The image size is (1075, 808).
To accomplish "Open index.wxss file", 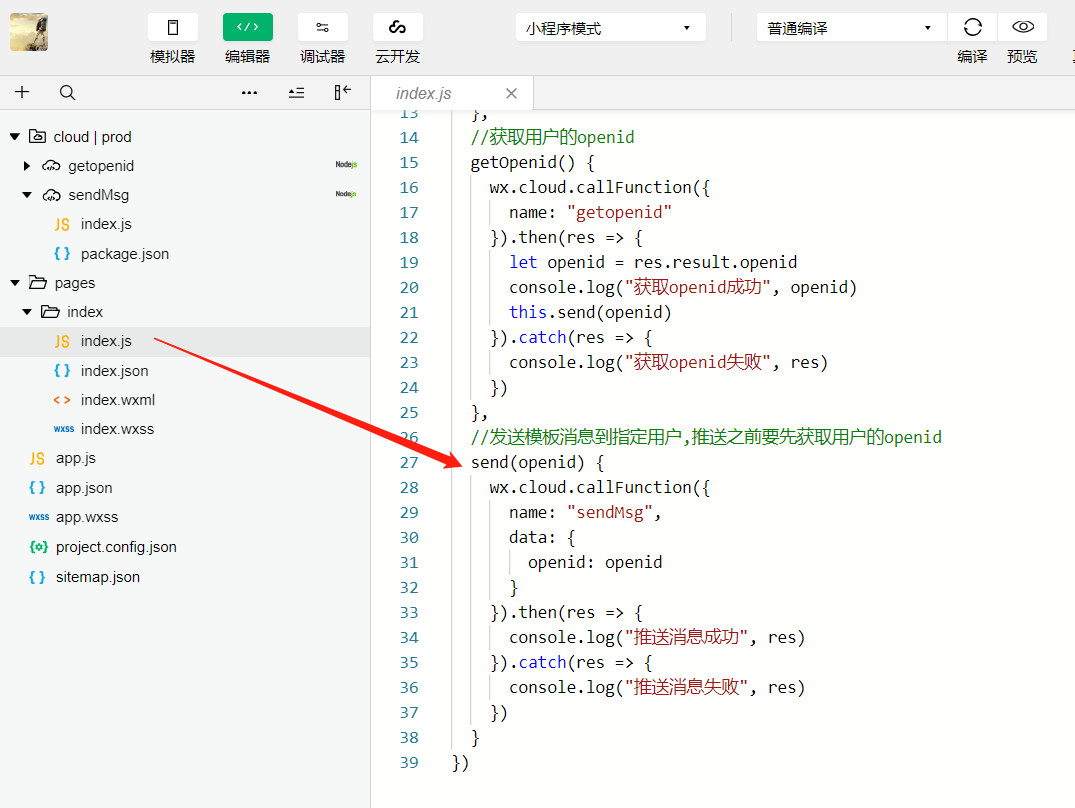I will 117,429.
